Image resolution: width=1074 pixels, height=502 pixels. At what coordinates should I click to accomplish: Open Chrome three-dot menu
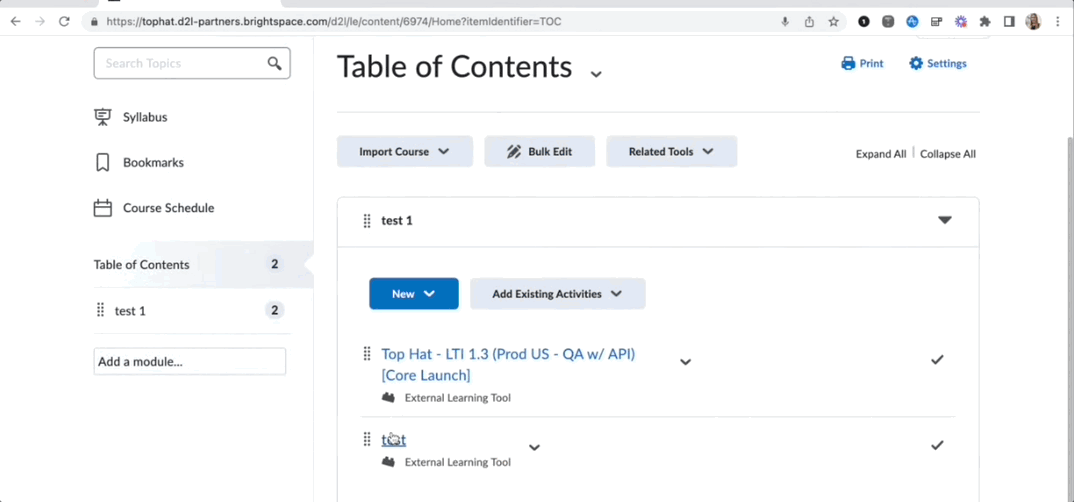click(1058, 22)
